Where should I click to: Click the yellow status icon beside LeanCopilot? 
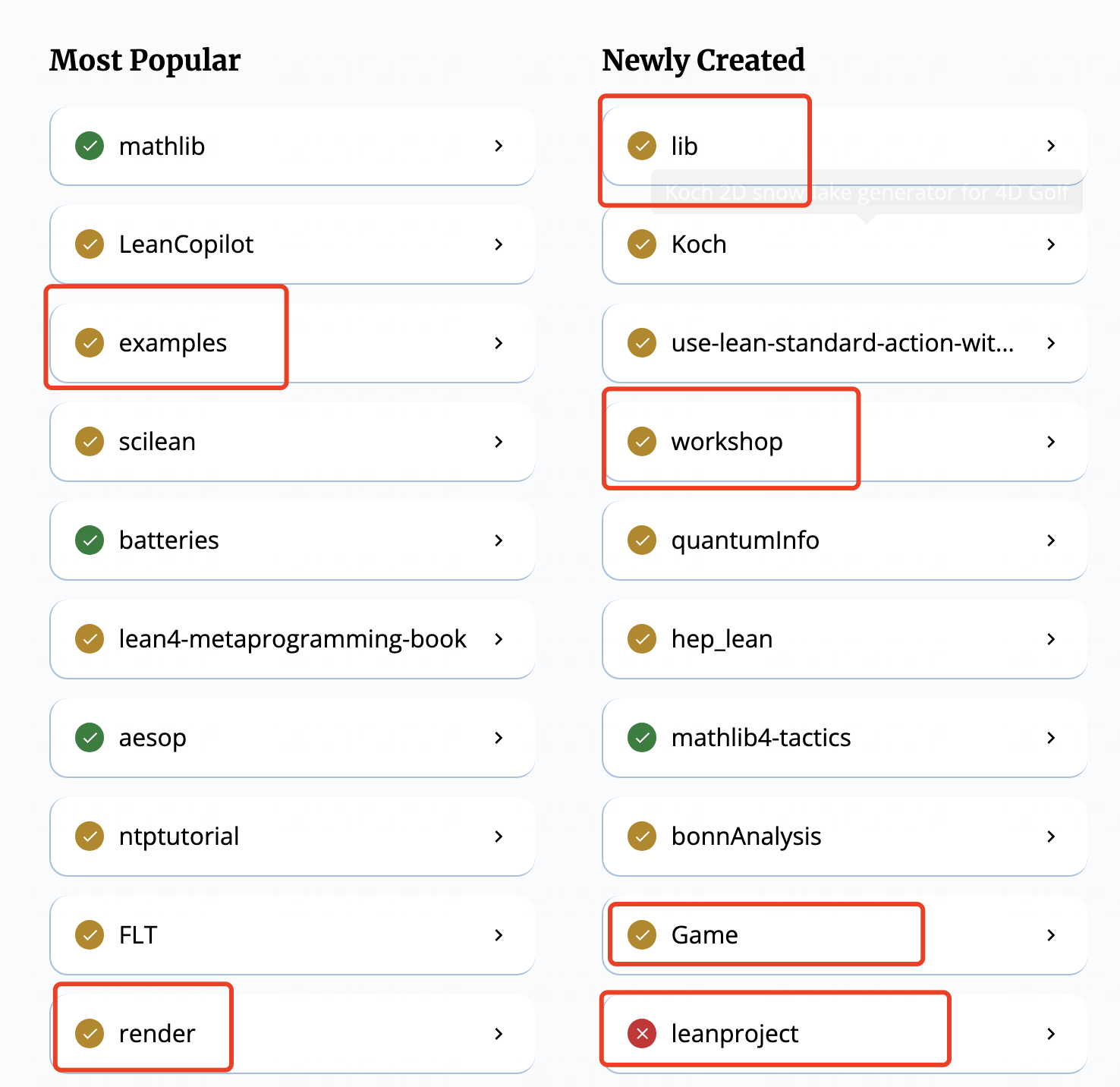[x=90, y=244]
